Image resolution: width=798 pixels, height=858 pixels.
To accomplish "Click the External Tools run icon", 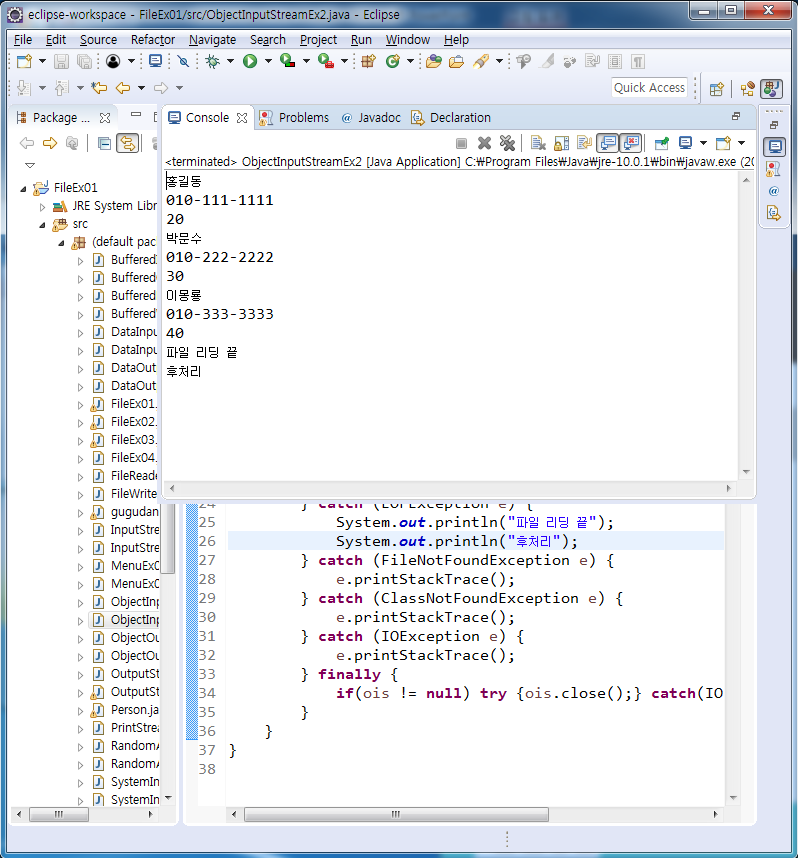I will [326, 61].
